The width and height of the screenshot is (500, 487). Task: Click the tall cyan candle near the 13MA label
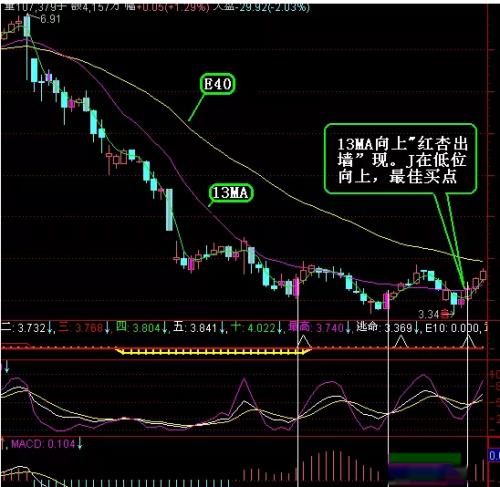click(169, 210)
